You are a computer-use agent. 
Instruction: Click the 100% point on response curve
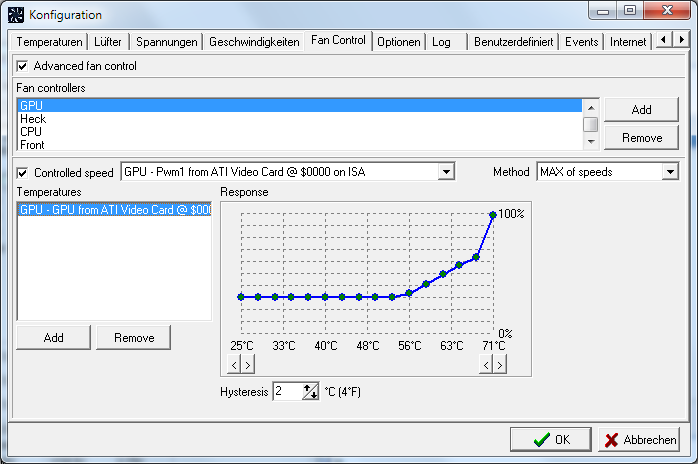[493, 215]
